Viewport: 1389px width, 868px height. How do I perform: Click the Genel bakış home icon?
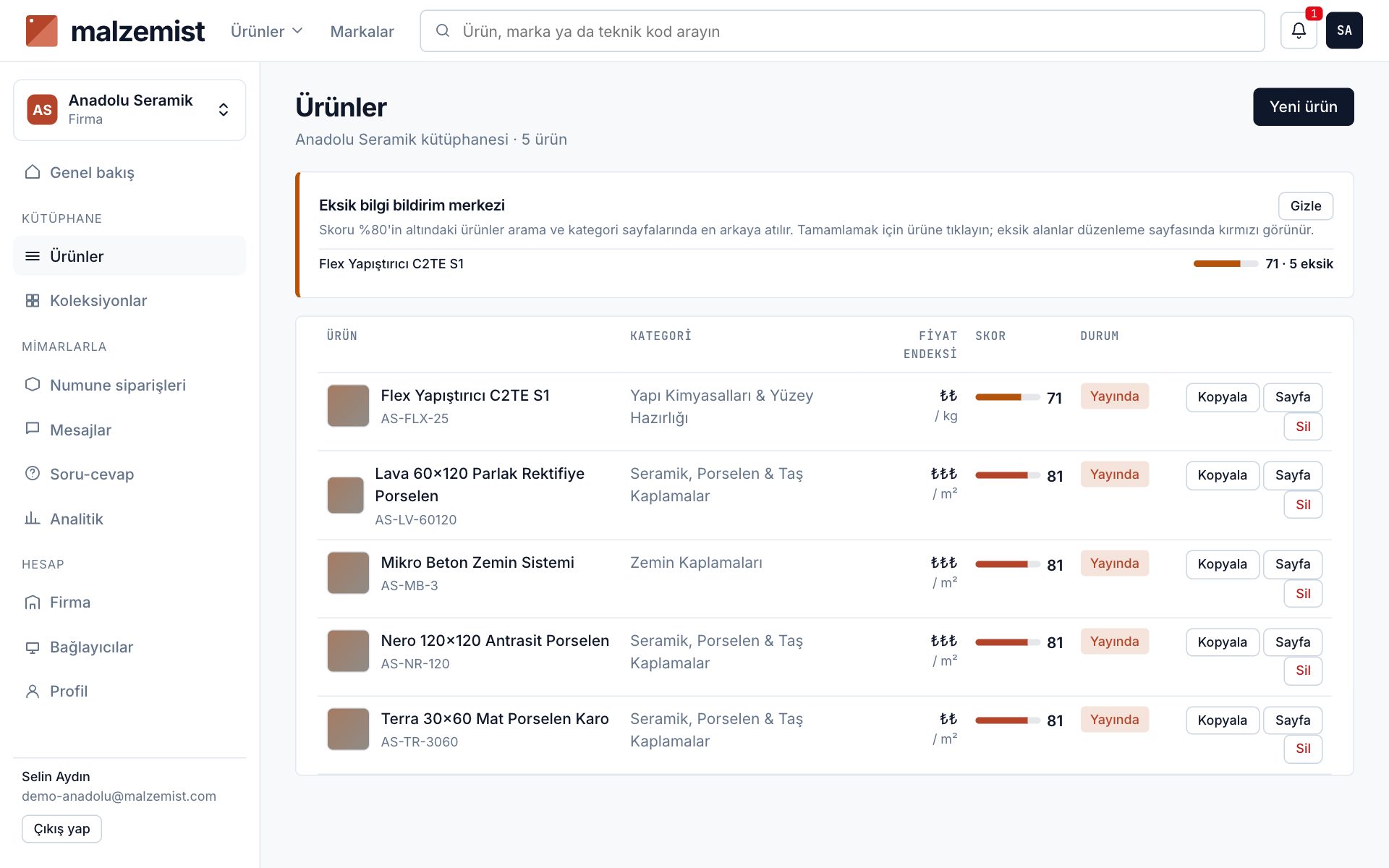tap(33, 172)
